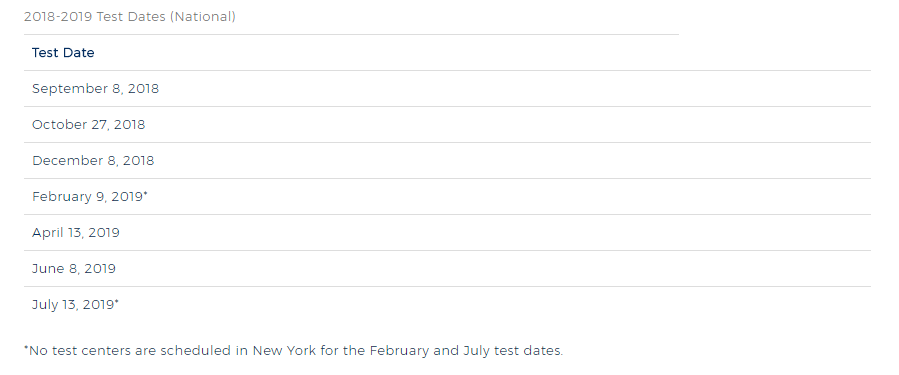
Task: Click the February 9, 2019 date
Action: (x=87, y=197)
